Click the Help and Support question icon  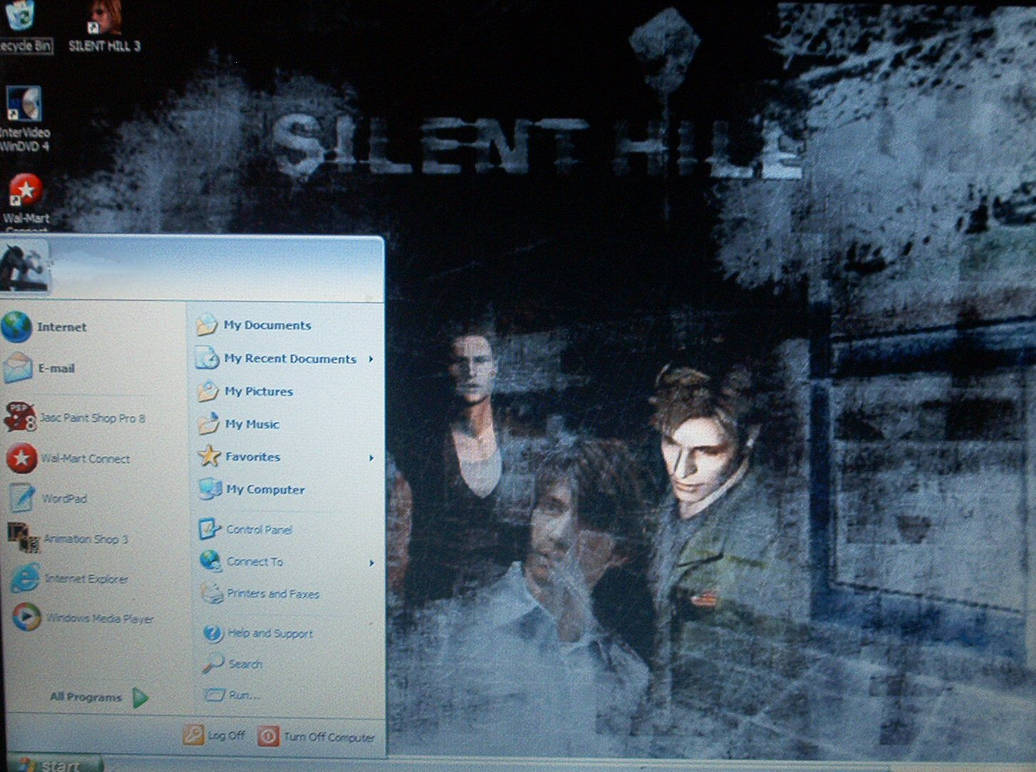(213, 633)
